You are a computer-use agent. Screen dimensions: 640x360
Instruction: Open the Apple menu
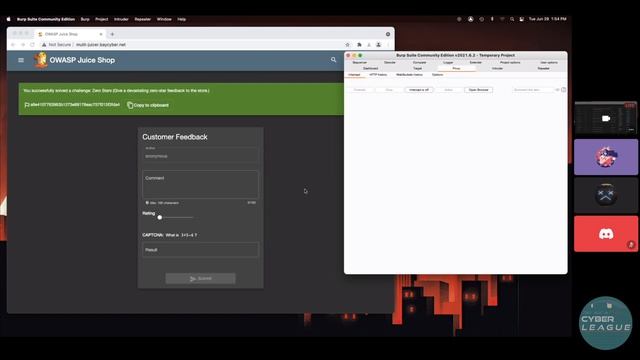tap(9, 19)
